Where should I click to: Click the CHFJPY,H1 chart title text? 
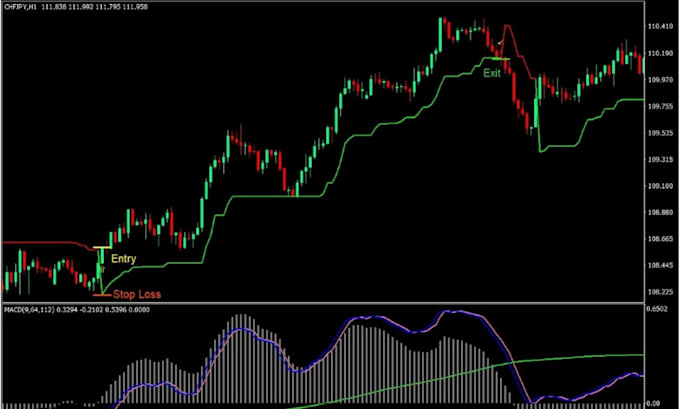click(x=20, y=7)
